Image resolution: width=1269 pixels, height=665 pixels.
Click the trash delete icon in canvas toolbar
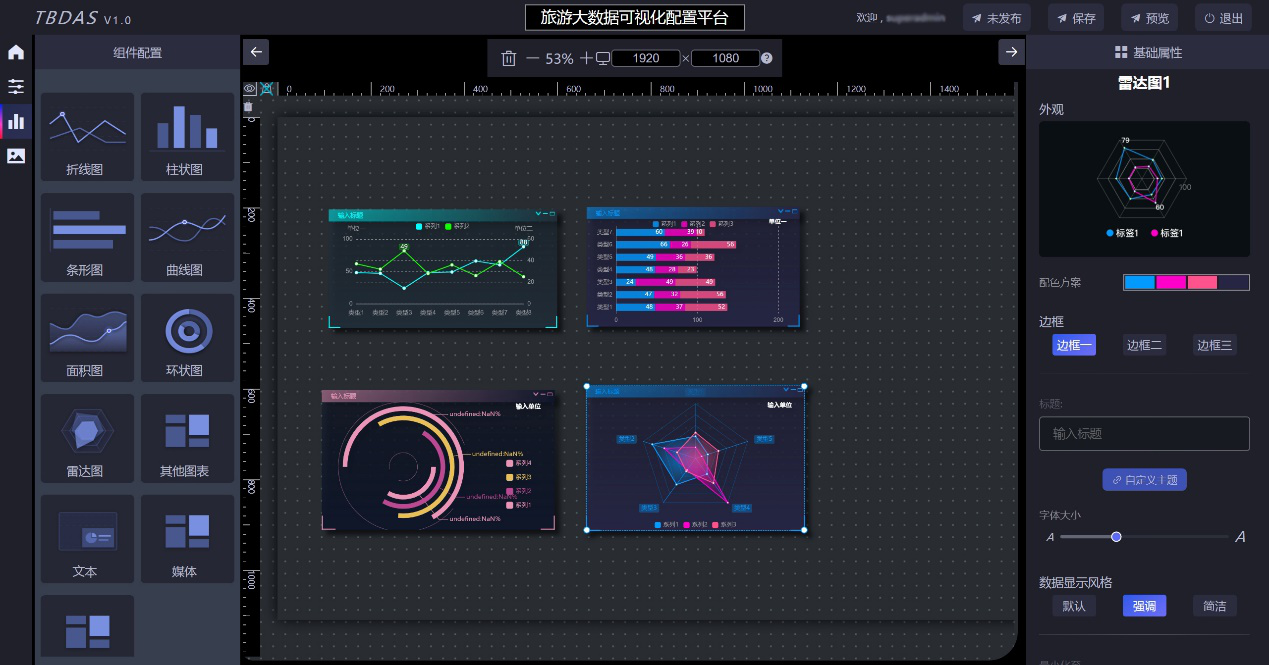click(x=508, y=58)
